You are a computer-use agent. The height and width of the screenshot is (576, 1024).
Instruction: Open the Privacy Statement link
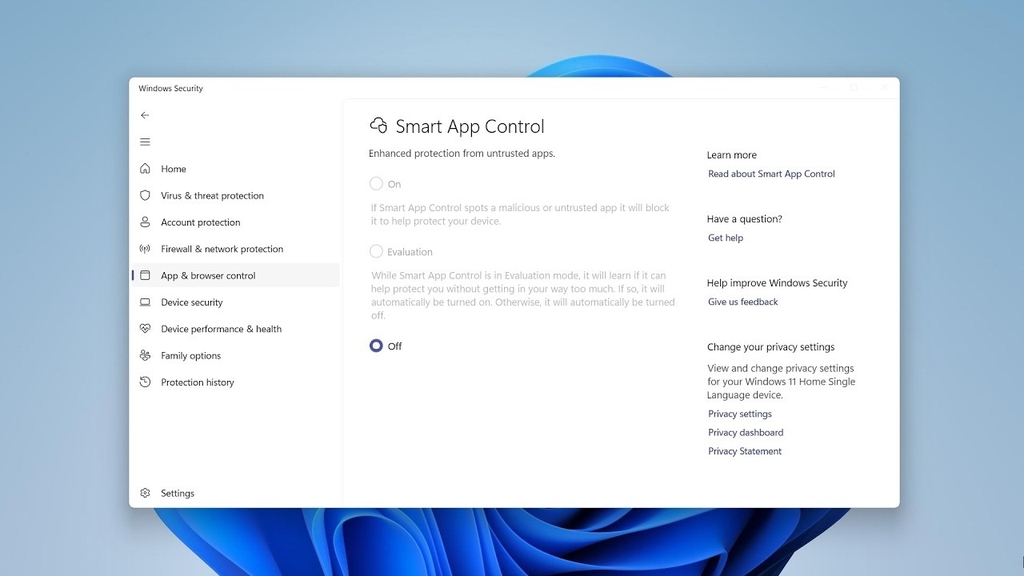(744, 451)
